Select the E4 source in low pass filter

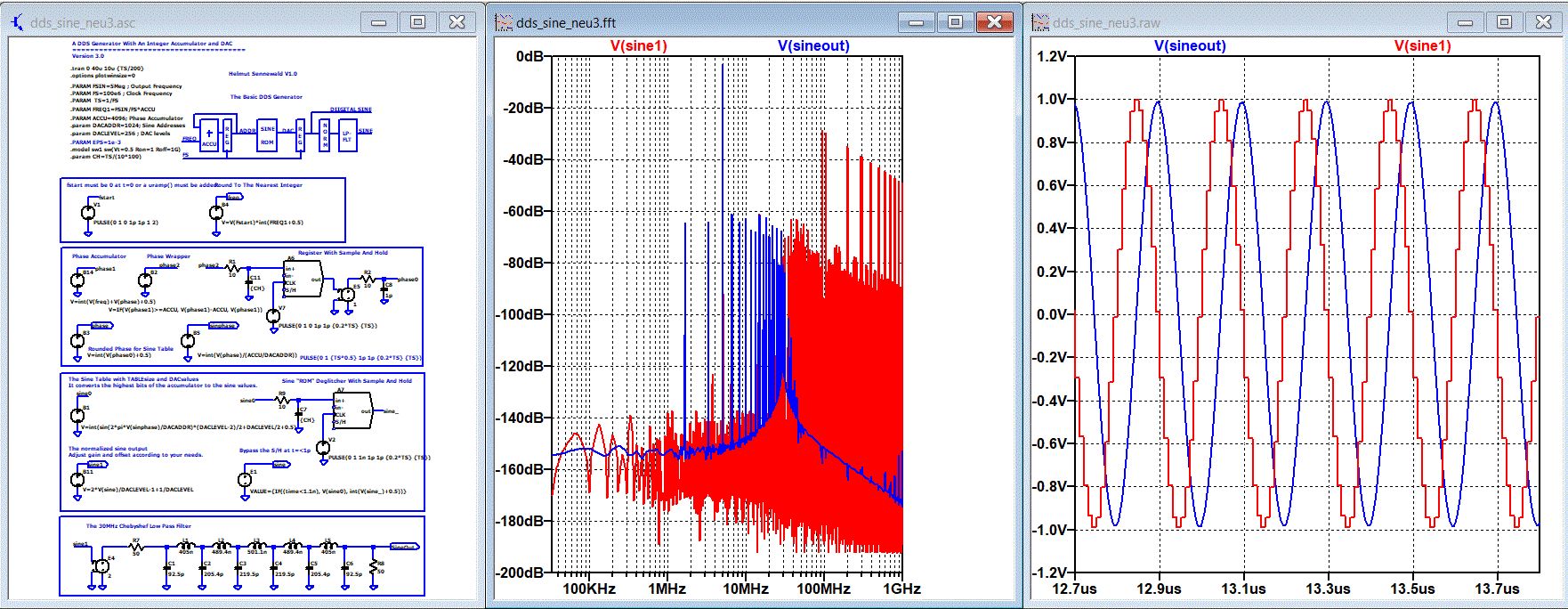[101, 565]
